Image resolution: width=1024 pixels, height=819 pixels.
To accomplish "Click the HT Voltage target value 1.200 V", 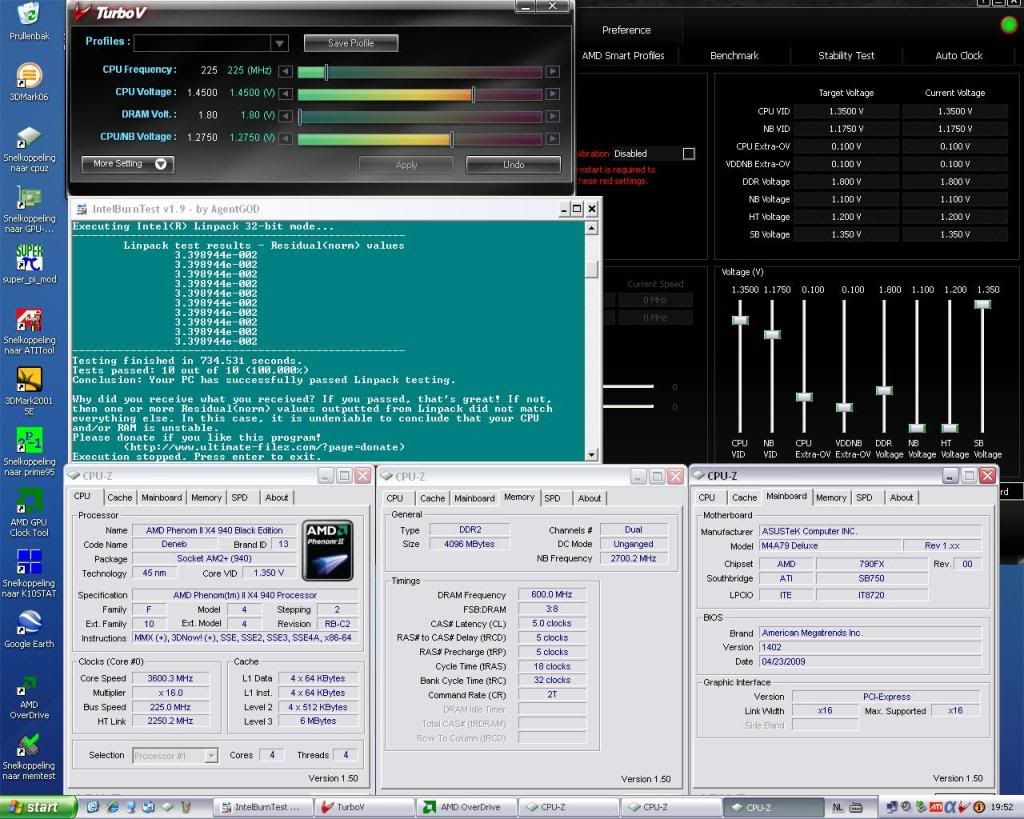I will pos(846,217).
